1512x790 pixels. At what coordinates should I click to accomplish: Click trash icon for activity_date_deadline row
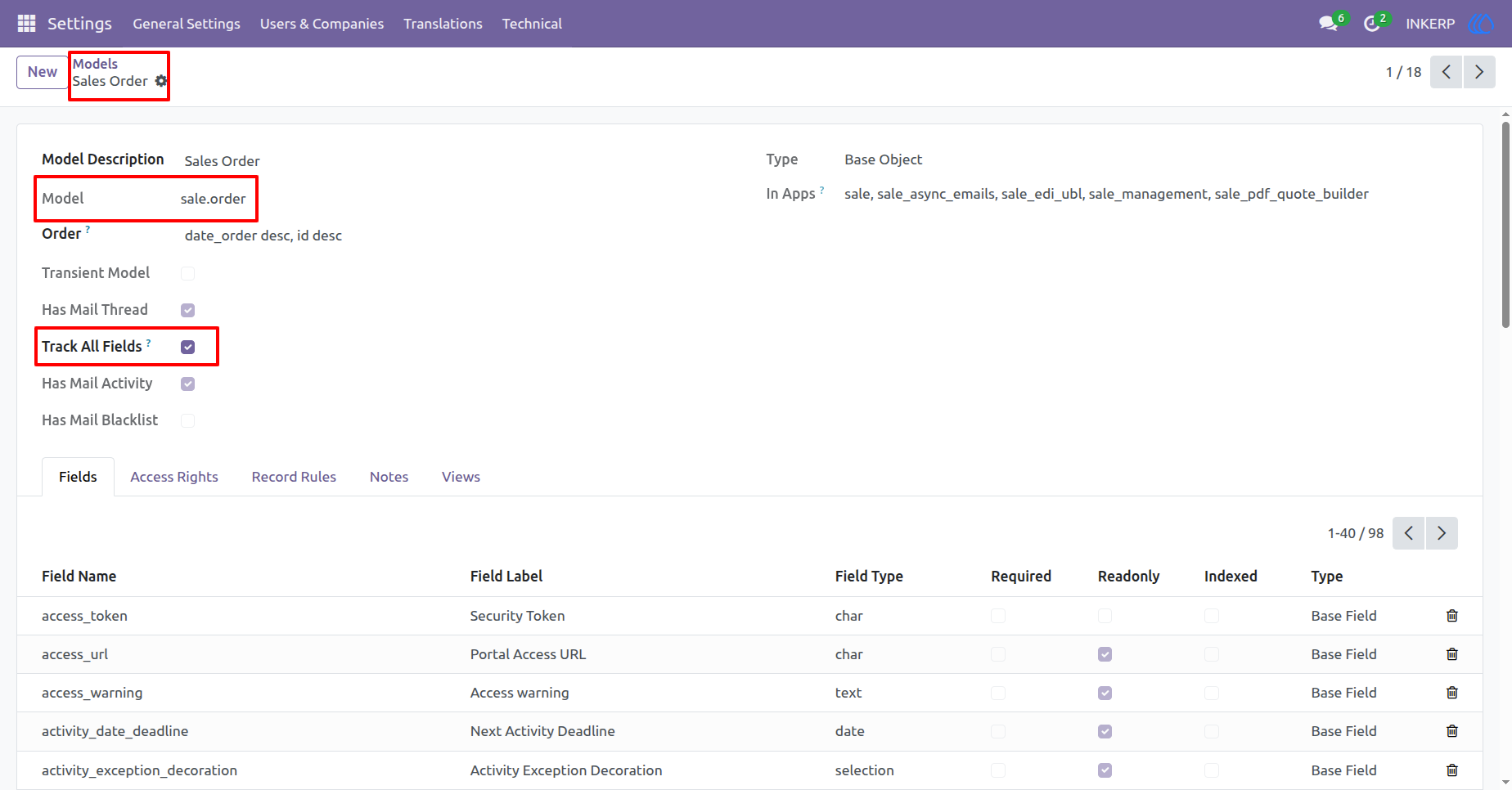pos(1452,731)
